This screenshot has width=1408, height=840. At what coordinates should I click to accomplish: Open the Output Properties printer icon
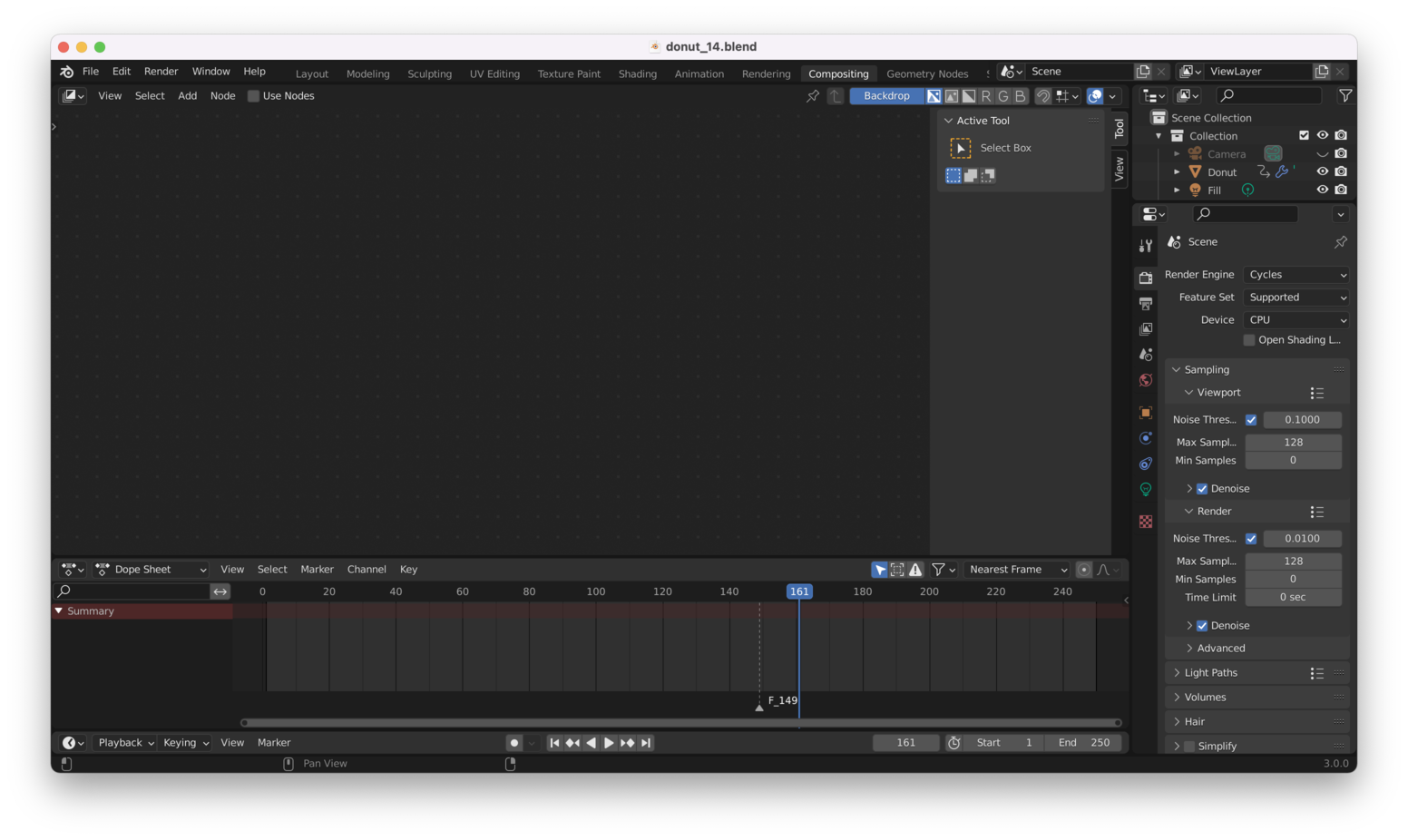tap(1145, 303)
